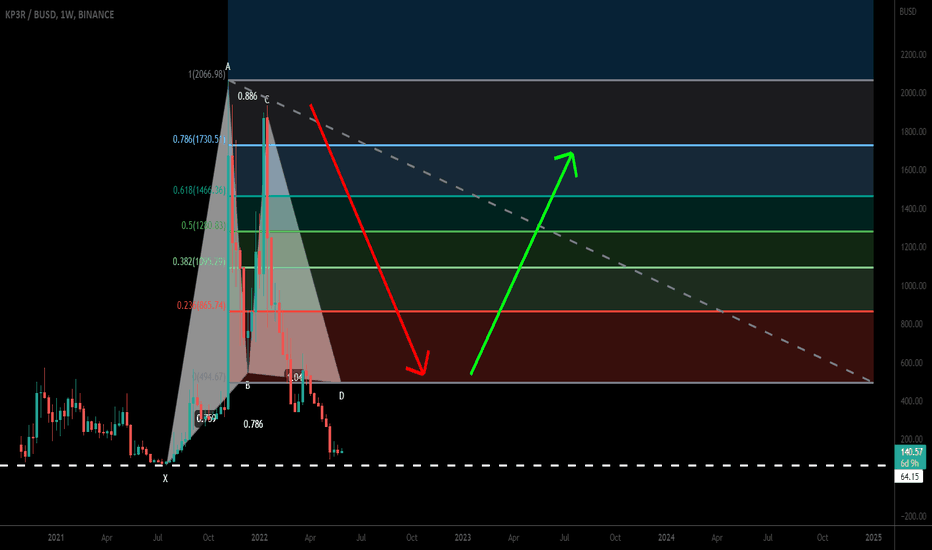This screenshot has height=550, width=932.
Task: Click the 1200.00 price axis label
Action: point(913,247)
